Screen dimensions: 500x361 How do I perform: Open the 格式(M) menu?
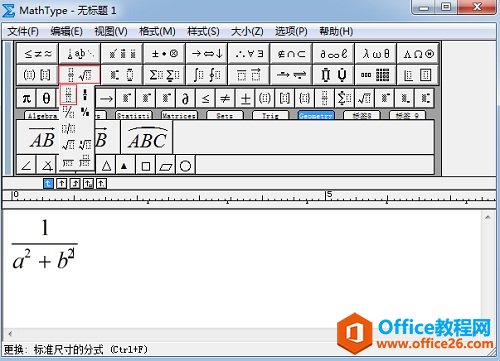(x=157, y=31)
